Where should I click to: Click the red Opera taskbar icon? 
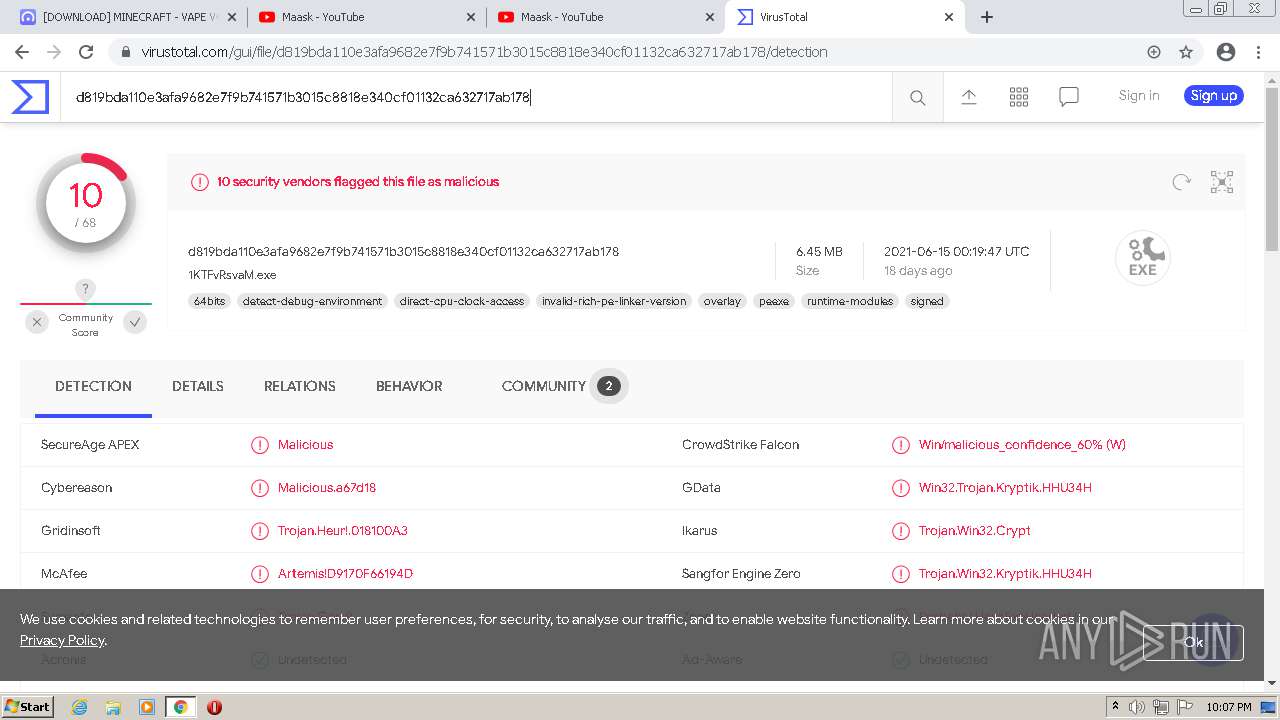tap(214, 707)
